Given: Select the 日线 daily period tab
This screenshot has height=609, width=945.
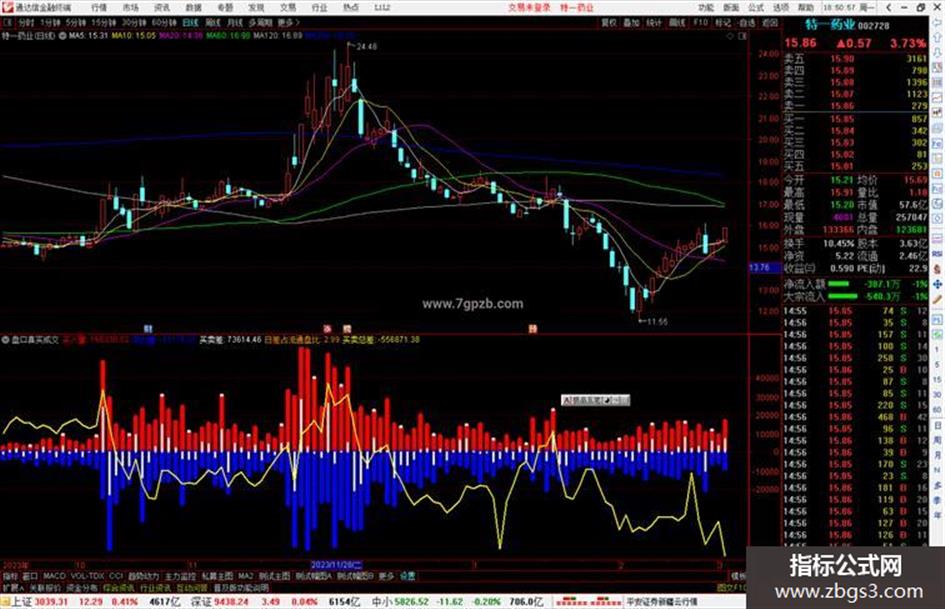Looking at the screenshot, I should tap(190, 22).
